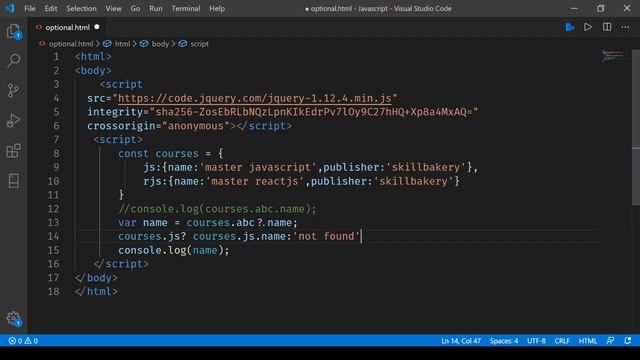The width and height of the screenshot is (640, 360).
Task: Open the Search view in activity bar
Action: coord(13,60)
